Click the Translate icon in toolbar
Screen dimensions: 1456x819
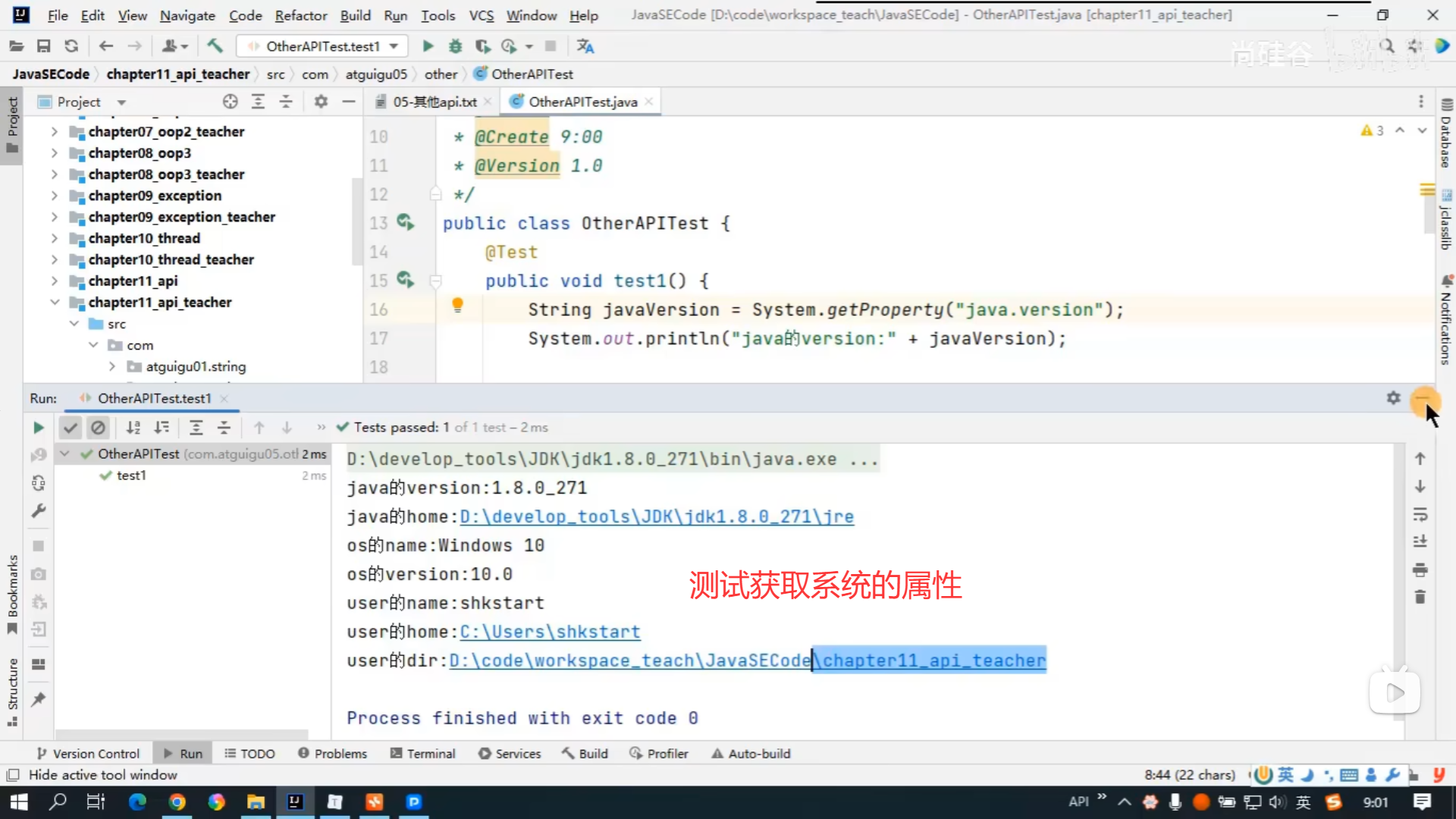tap(585, 46)
